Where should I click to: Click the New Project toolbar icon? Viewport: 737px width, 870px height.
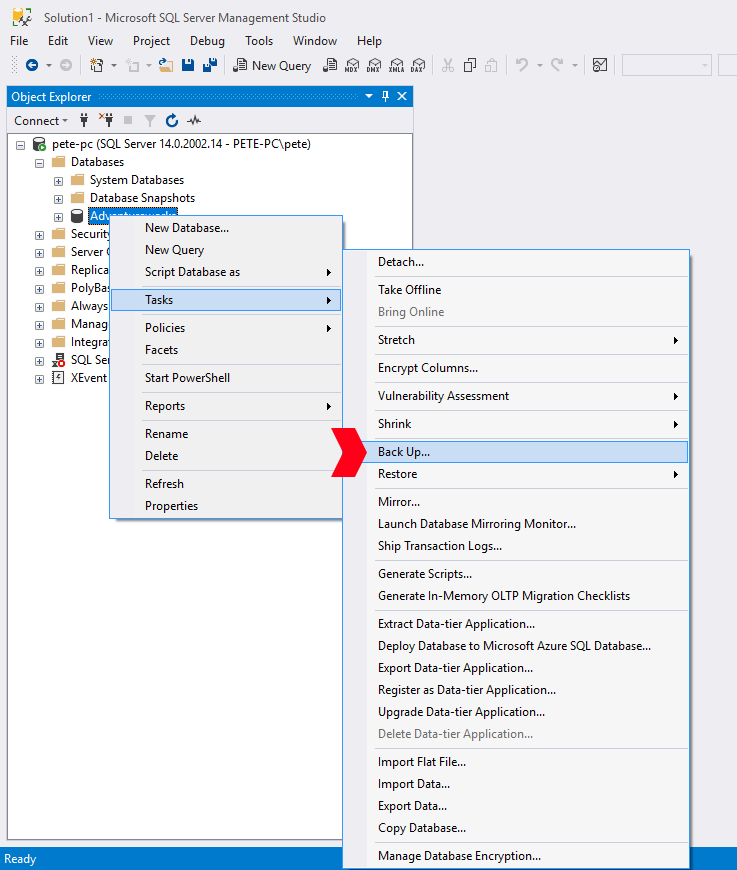[x=97, y=65]
